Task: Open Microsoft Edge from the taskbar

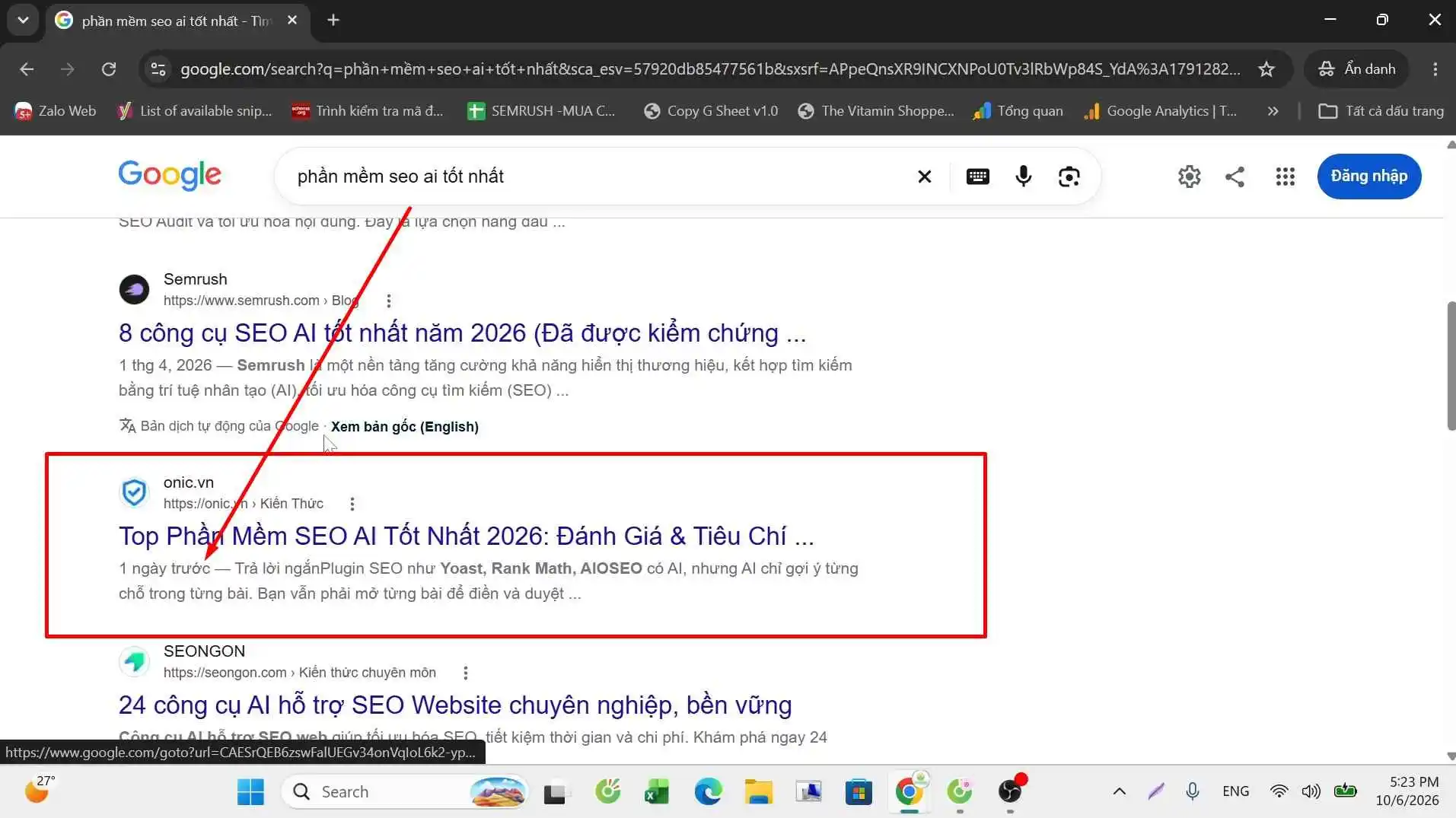Action: (709, 791)
